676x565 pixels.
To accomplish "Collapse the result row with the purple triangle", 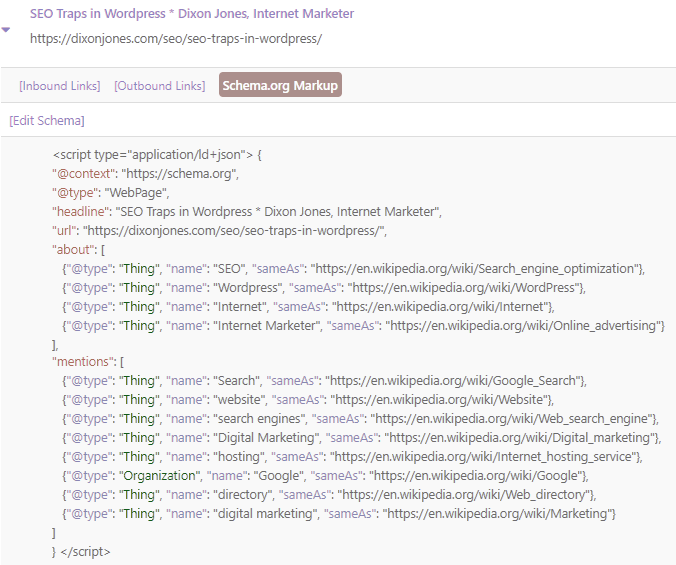I will pos(6,30).
